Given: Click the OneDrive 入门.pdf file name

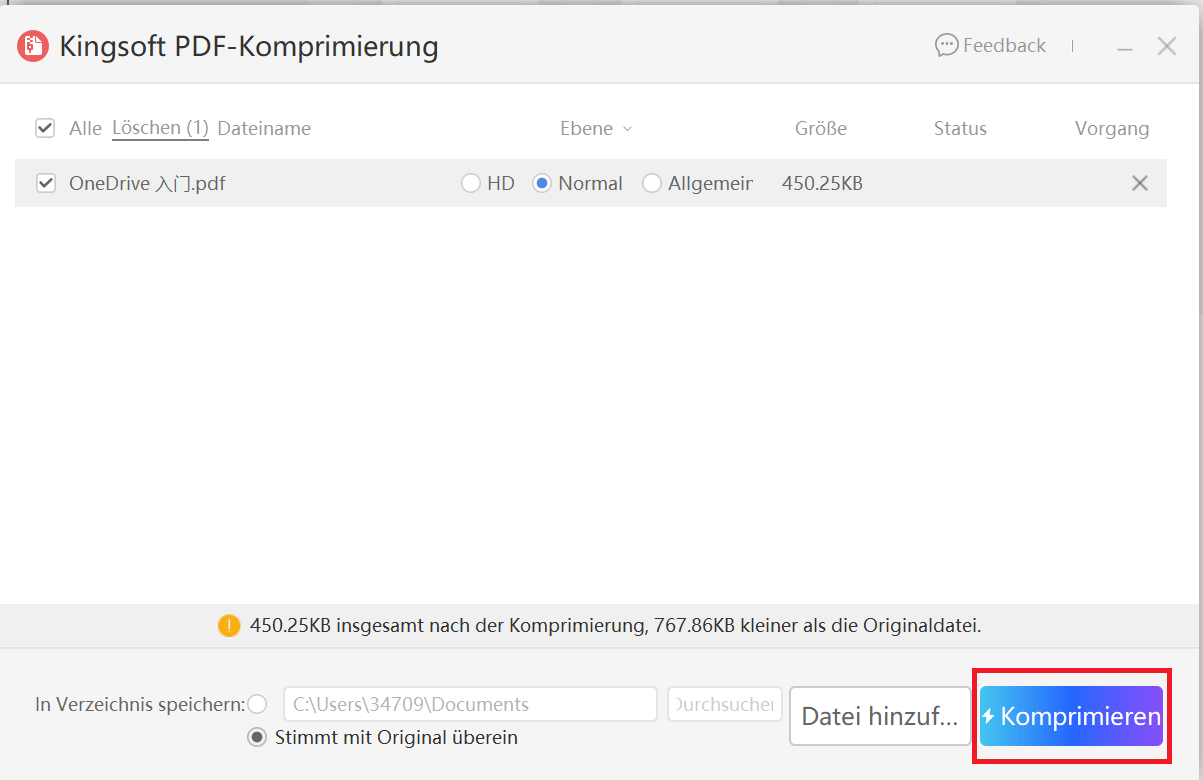Looking at the screenshot, I should pyautogui.click(x=147, y=183).
